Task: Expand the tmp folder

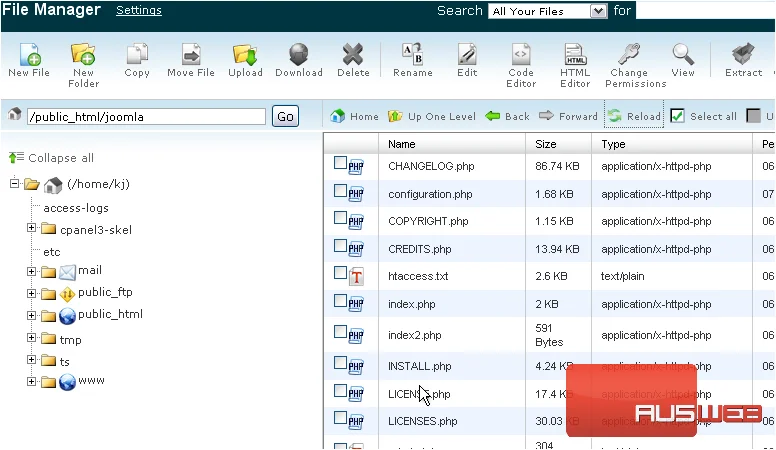Action: coord(31,338)
